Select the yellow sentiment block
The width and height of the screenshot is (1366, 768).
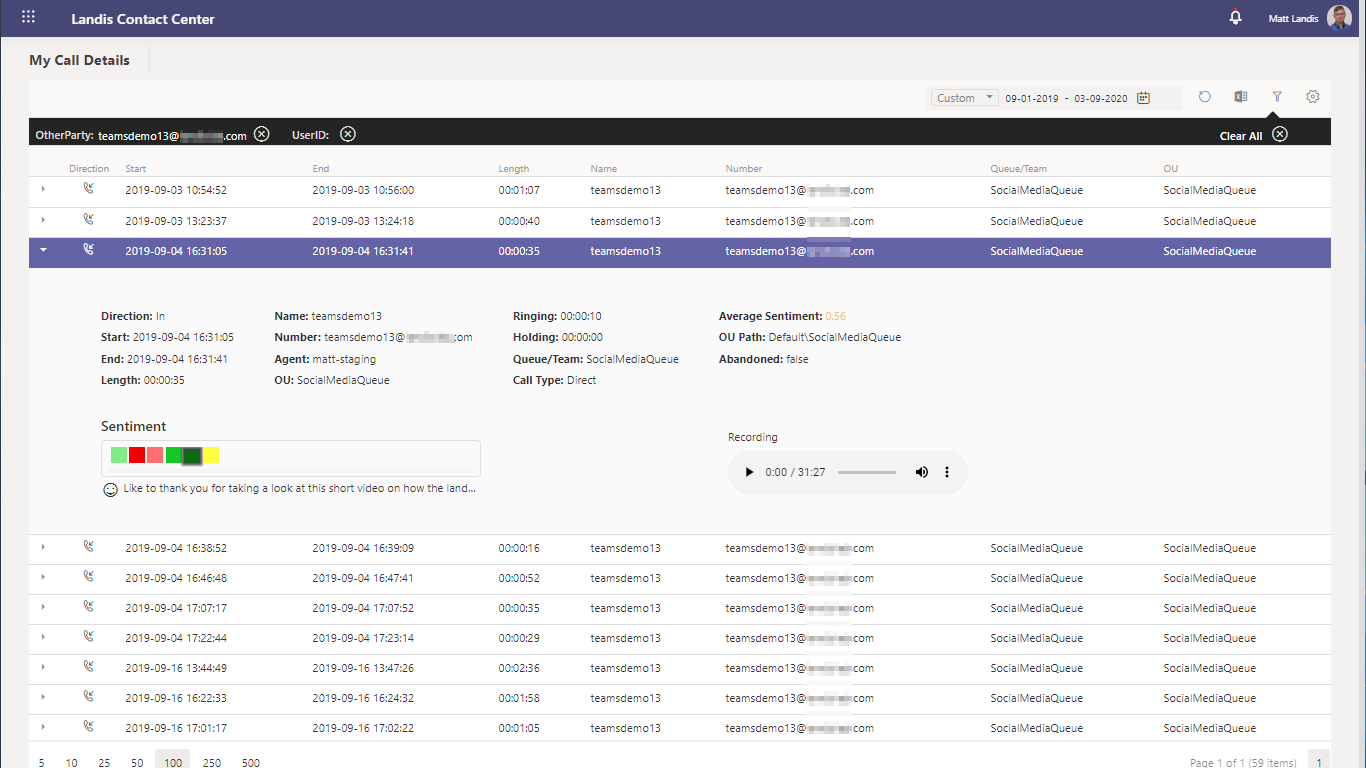pyautogui.click(x=211, y=455)
